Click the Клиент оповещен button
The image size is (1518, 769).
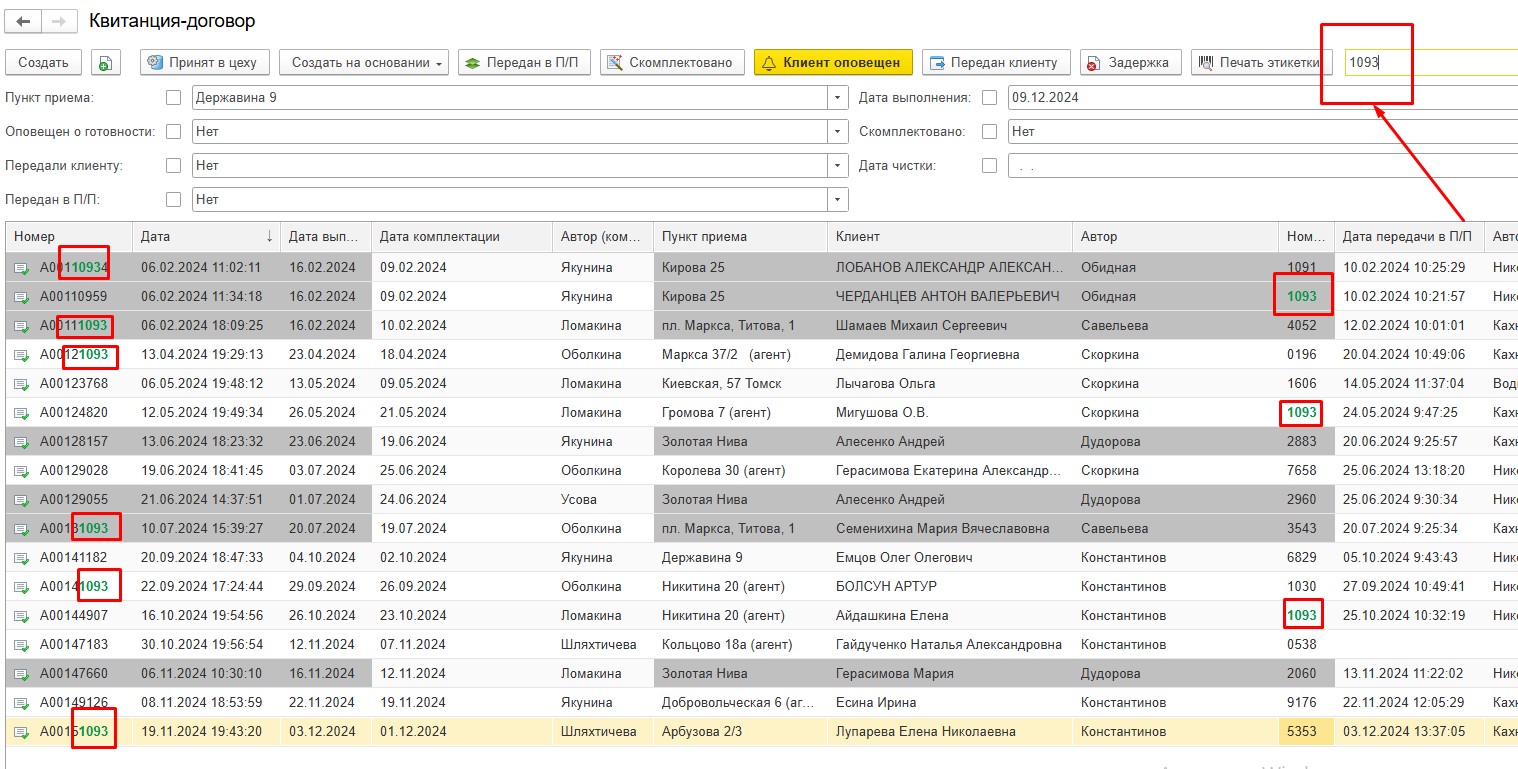tap(833, 62)
